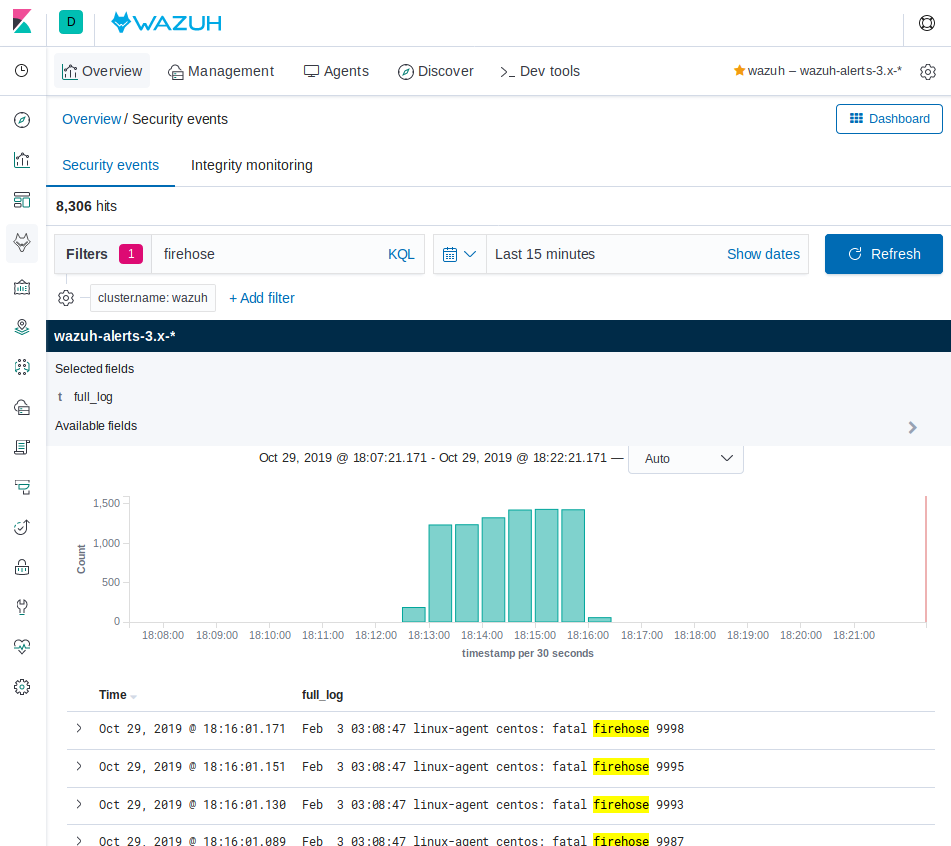Click the star icon next to wazuh pattern
Screen dimensions: 951x846
click(x=739, y=70)
